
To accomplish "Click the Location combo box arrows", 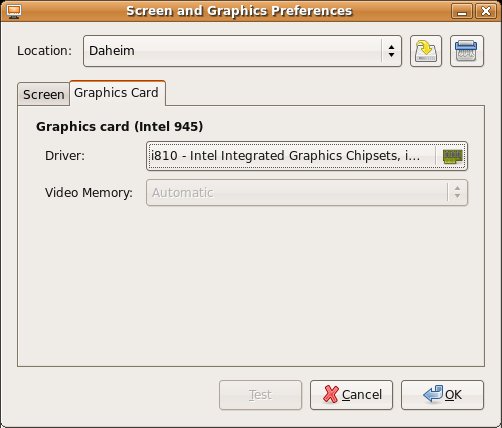I will pyautogui.click(x=391, y=51).
